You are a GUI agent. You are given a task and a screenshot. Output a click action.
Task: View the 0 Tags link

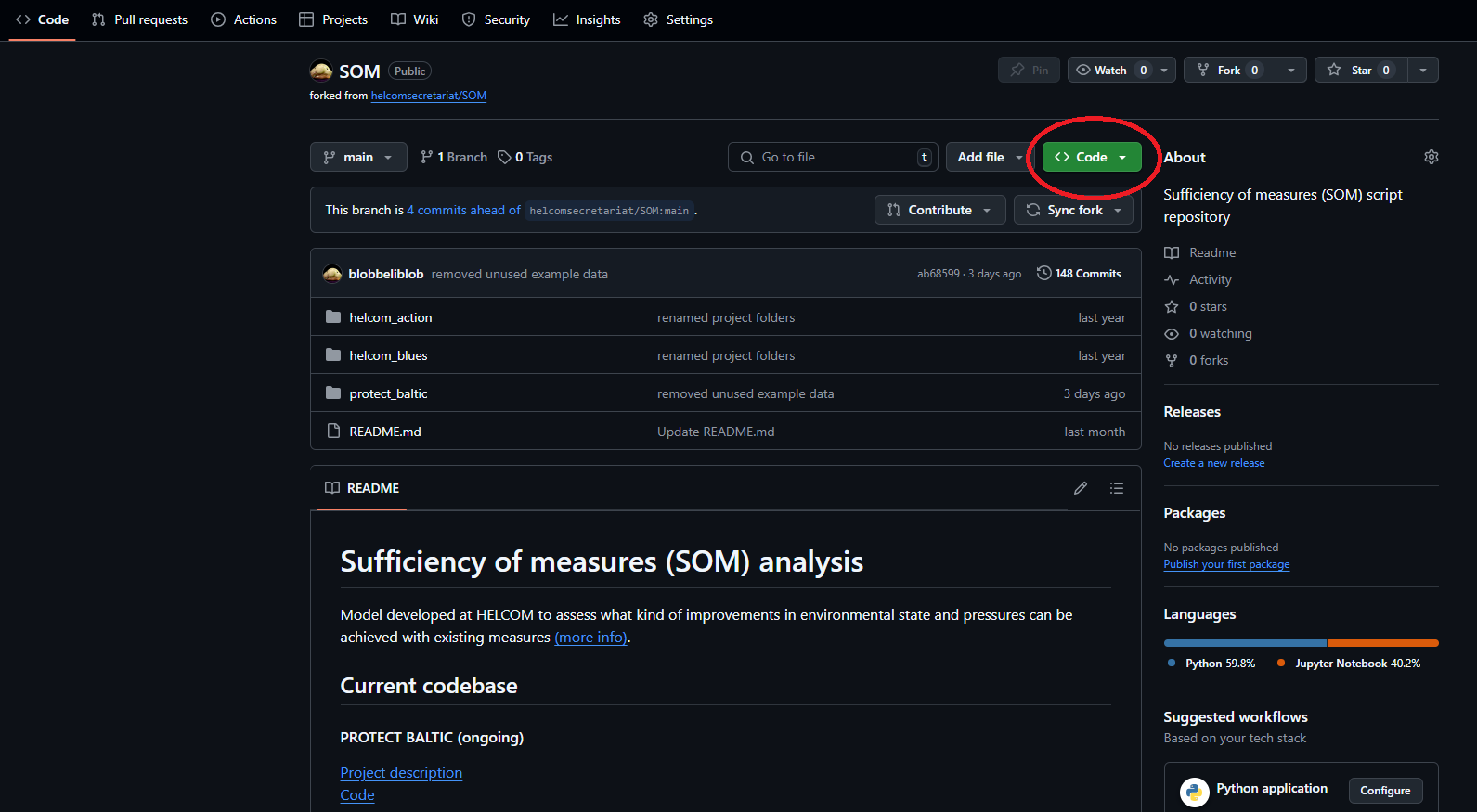coord(525,157)
